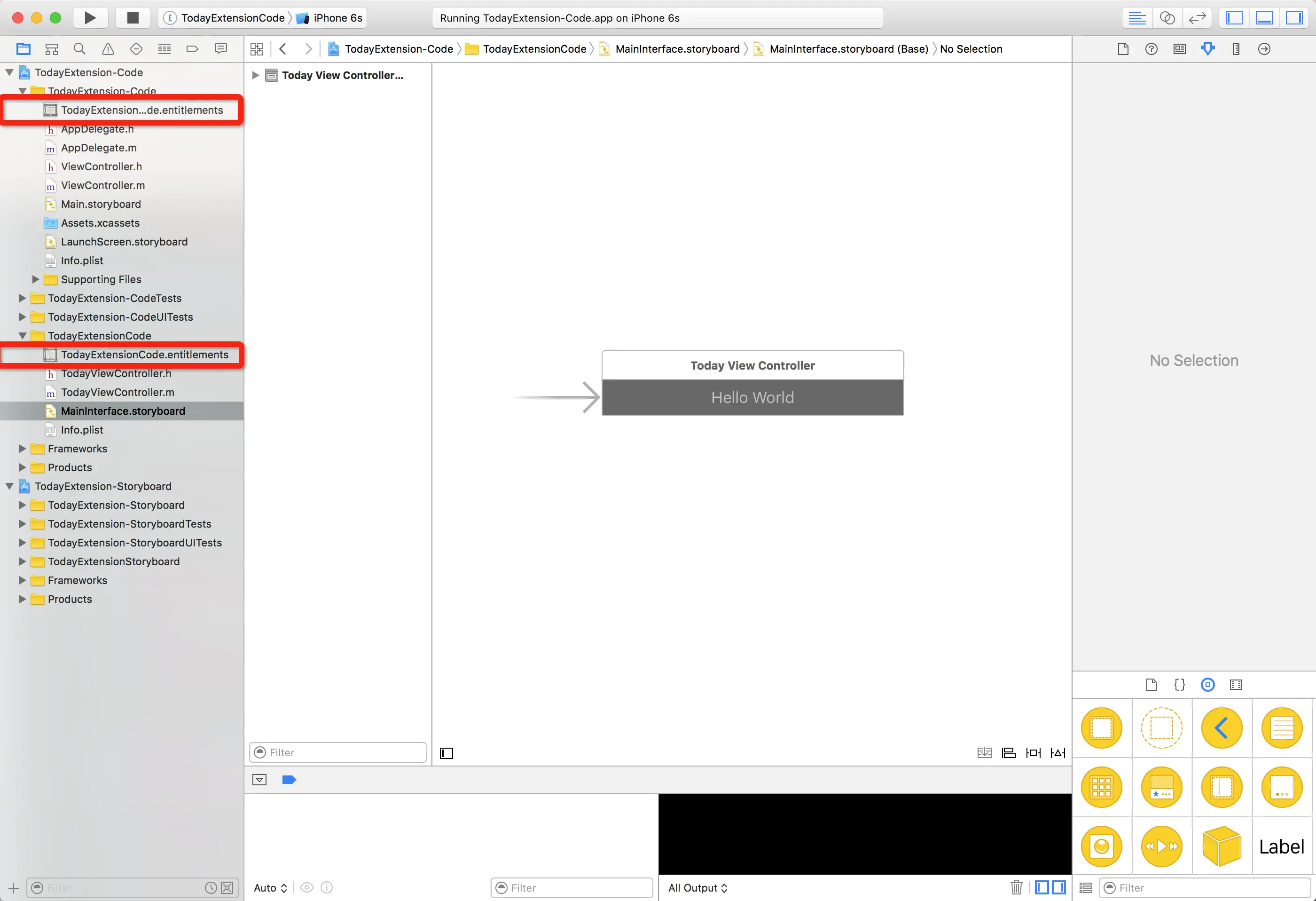
Task: Toggle the Debug area visibility
Action: point(1264,17)
